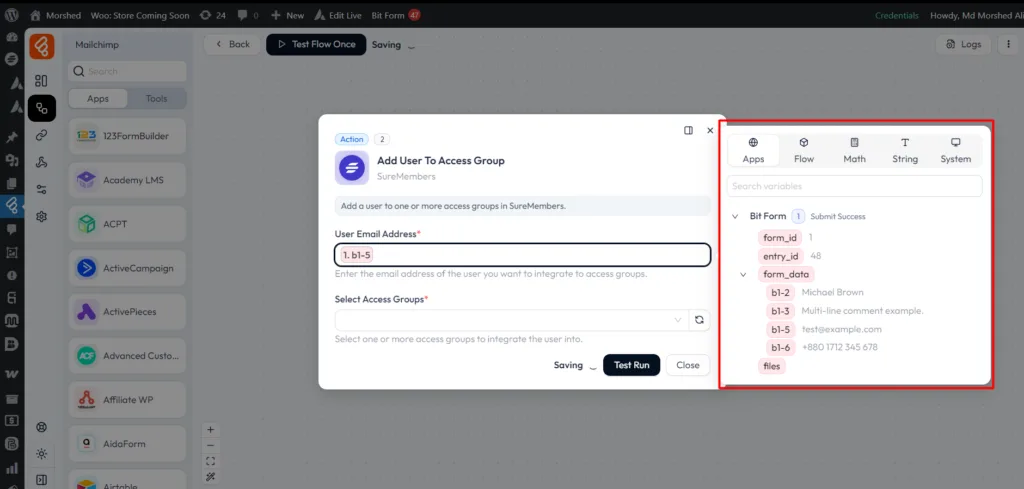Click Credentials link in admin bar
The width and height of the screenshot is (1024, 489).
pyautogui.click(x=897, y=15)
